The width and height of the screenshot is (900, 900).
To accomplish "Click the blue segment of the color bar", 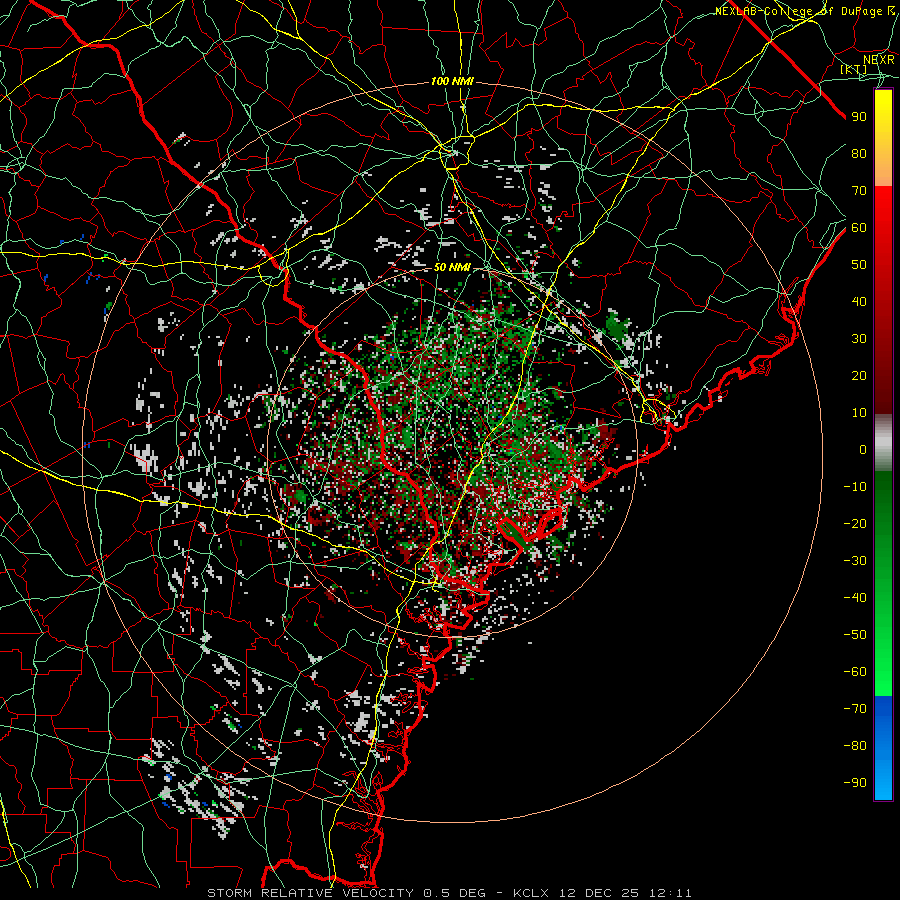I will [883, 748].
